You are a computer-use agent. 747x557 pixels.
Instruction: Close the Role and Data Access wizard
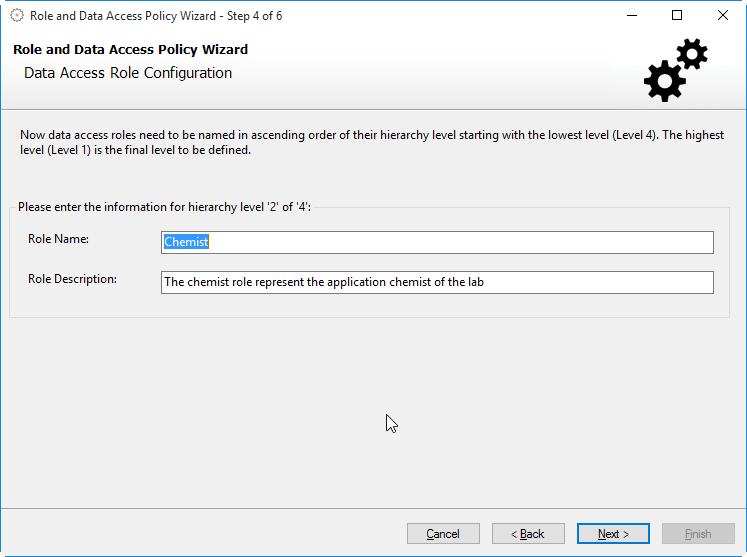(723, 15)
